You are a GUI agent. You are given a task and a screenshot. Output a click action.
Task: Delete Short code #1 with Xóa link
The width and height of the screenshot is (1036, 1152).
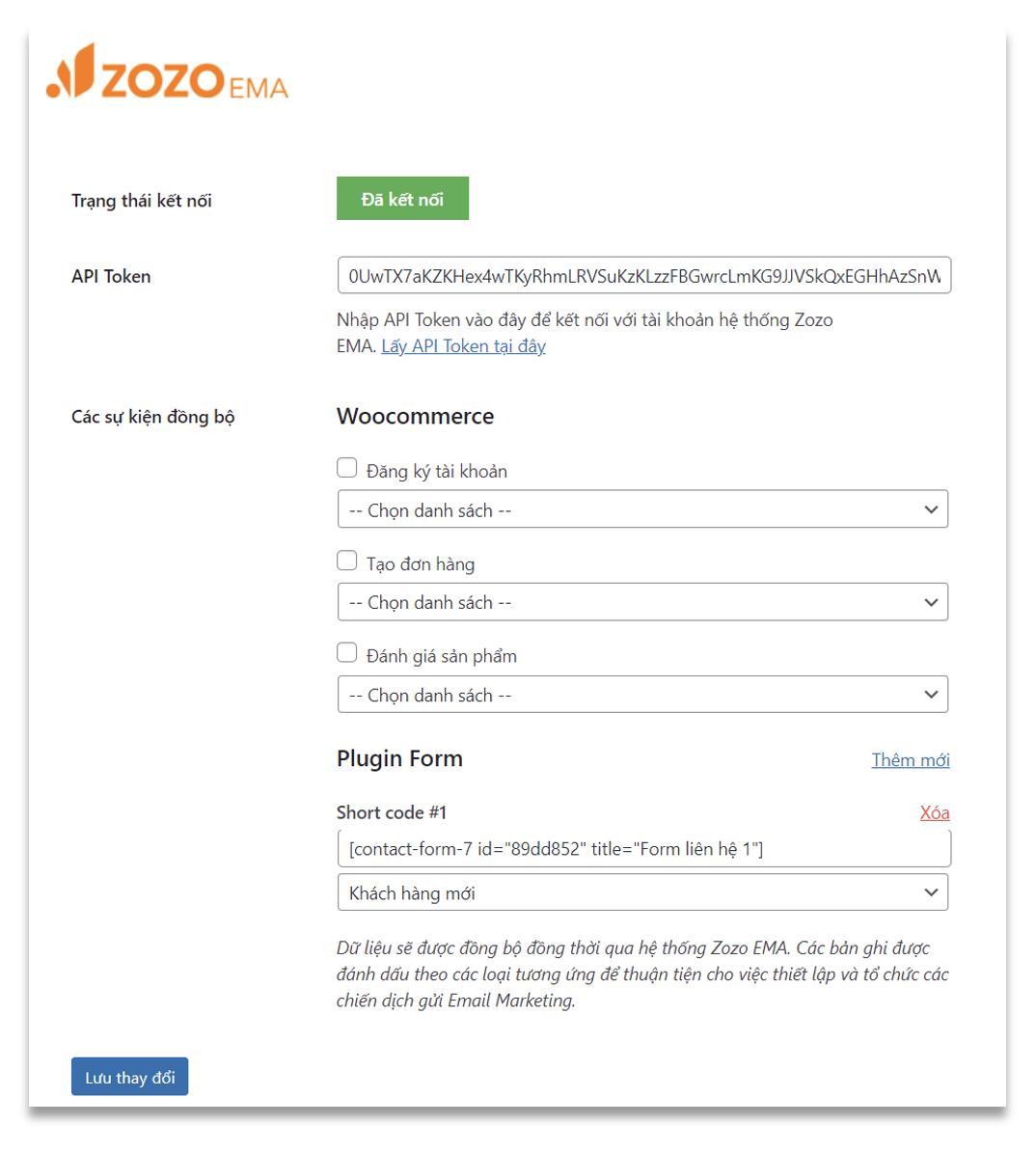(935, 812)
